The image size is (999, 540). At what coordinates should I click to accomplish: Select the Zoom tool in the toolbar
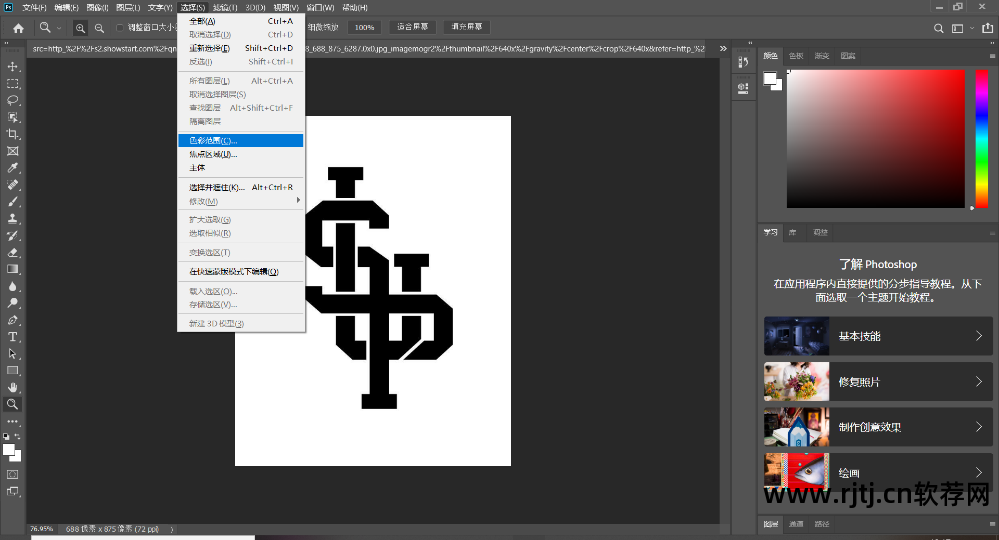click(13, 404)
